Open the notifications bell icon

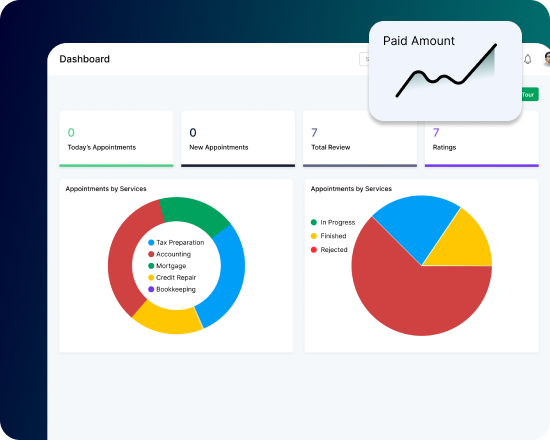pos(528,59)
